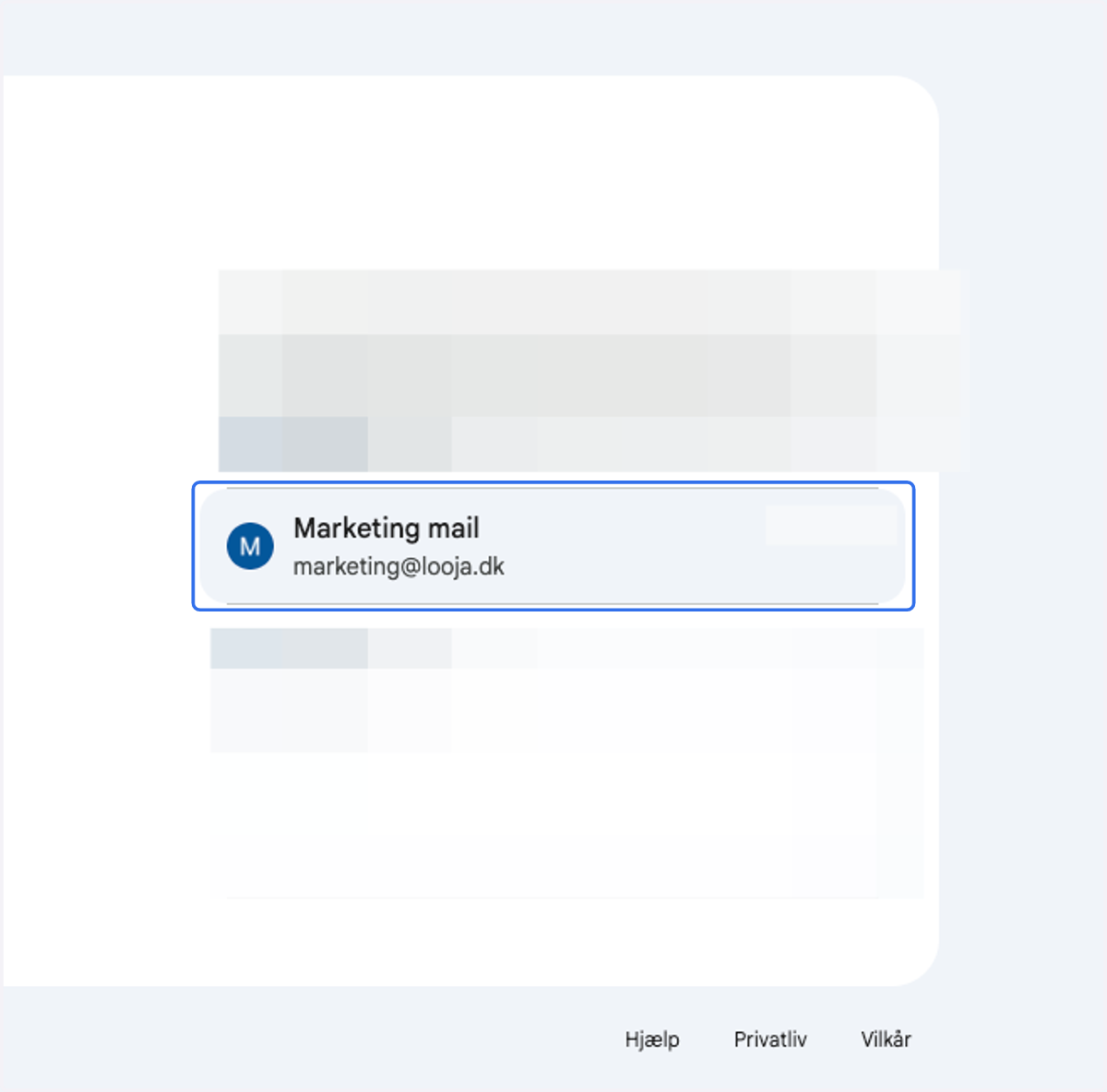
Task: Click the blue M avatar icon
Action: coord(250,546)
